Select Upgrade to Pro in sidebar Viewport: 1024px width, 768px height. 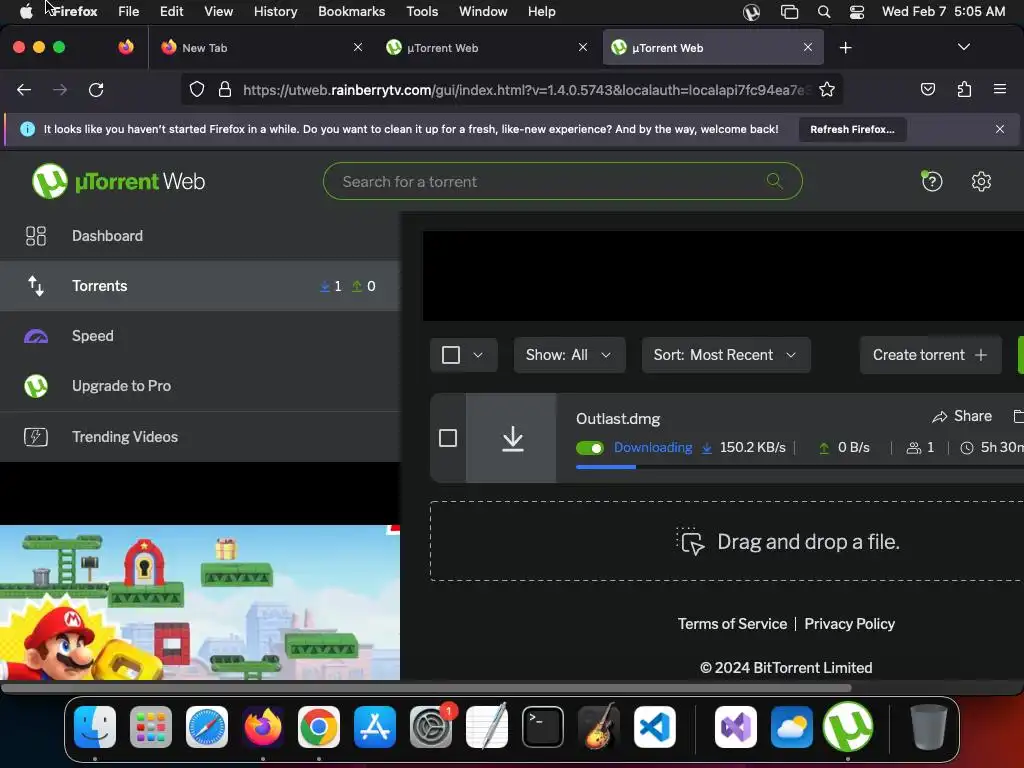tap(200, 386)
